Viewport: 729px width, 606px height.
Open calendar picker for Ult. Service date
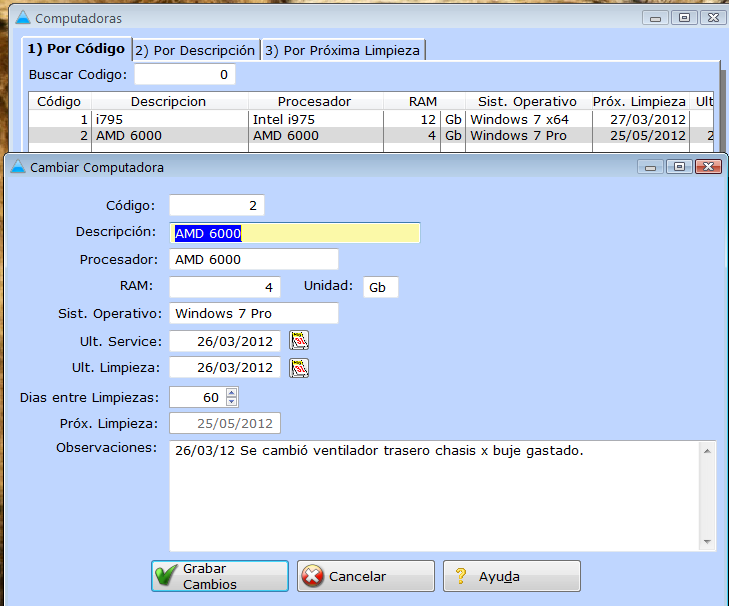coord(299,341)
